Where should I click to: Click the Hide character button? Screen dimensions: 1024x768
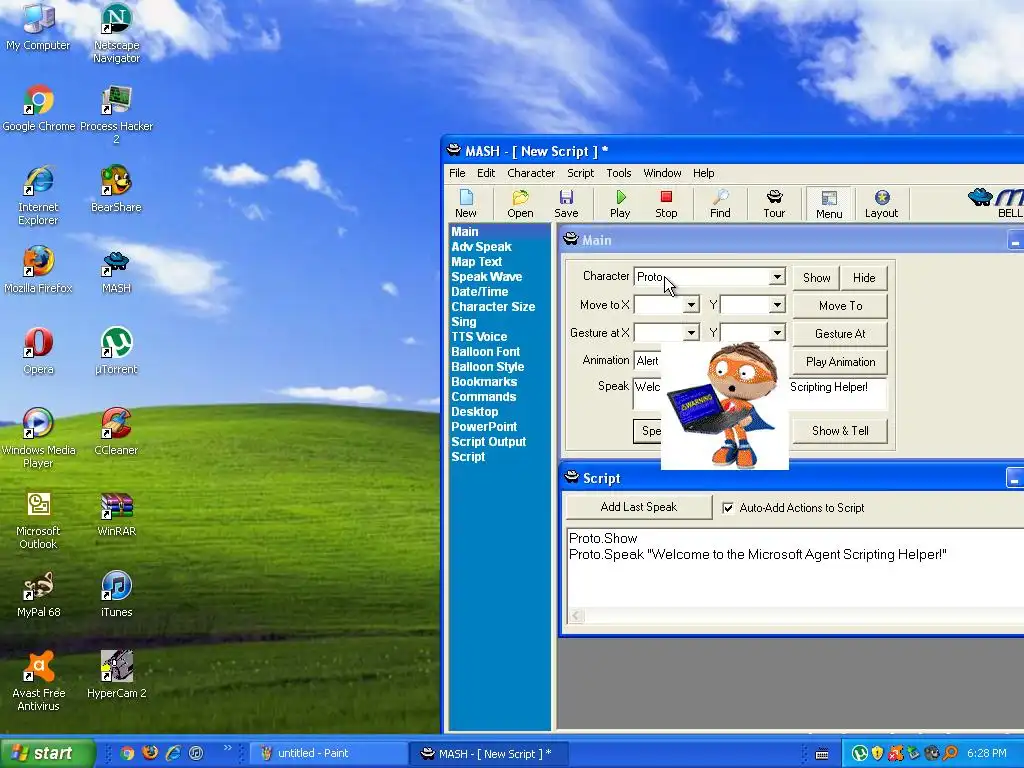point(863,278)
